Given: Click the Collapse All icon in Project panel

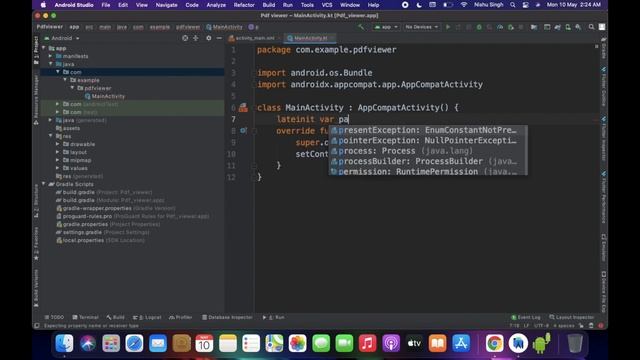Looking at the screenshot, I should tap(196, 38).
